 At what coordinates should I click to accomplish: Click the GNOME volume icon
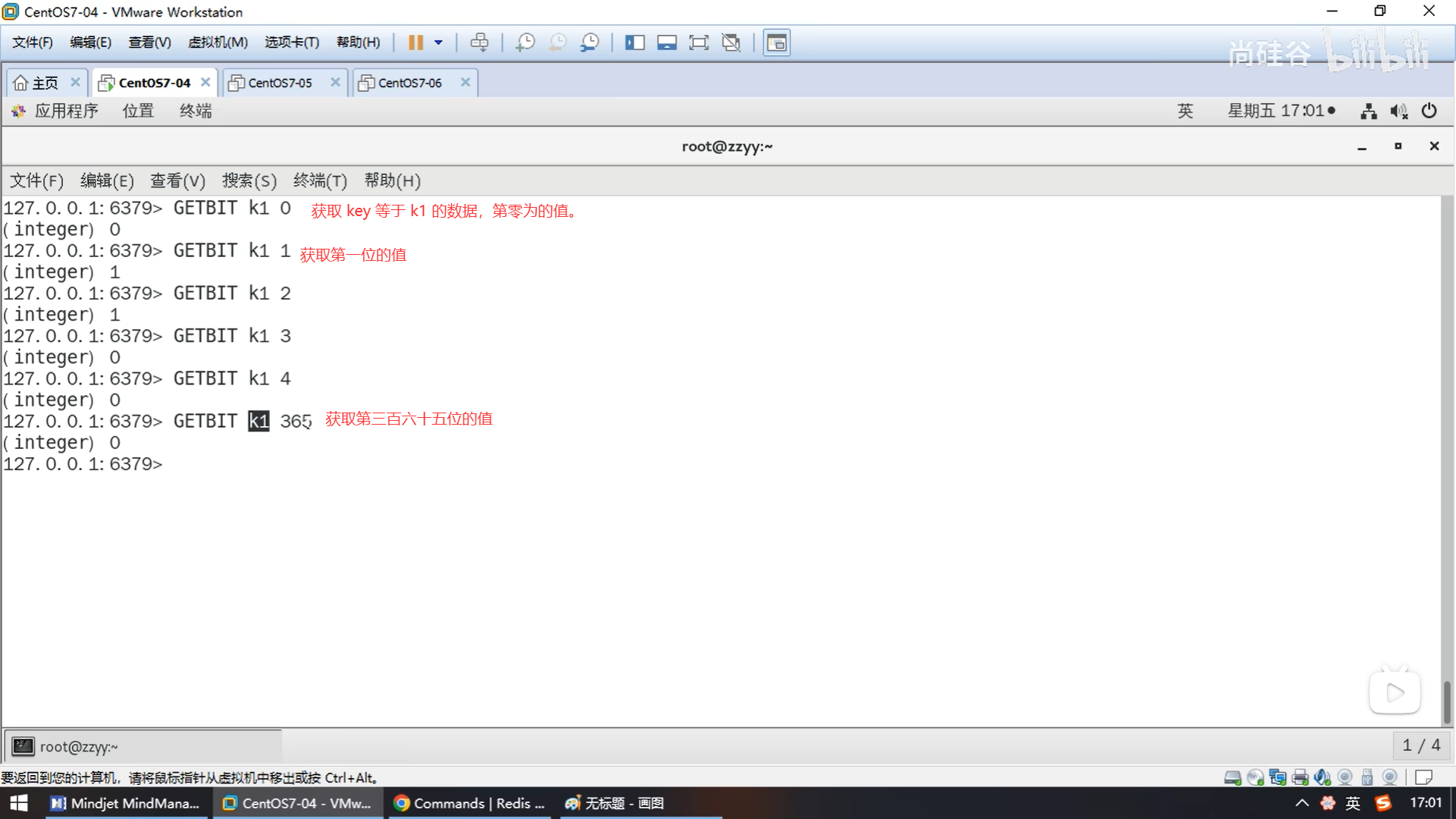point(1398,111)
